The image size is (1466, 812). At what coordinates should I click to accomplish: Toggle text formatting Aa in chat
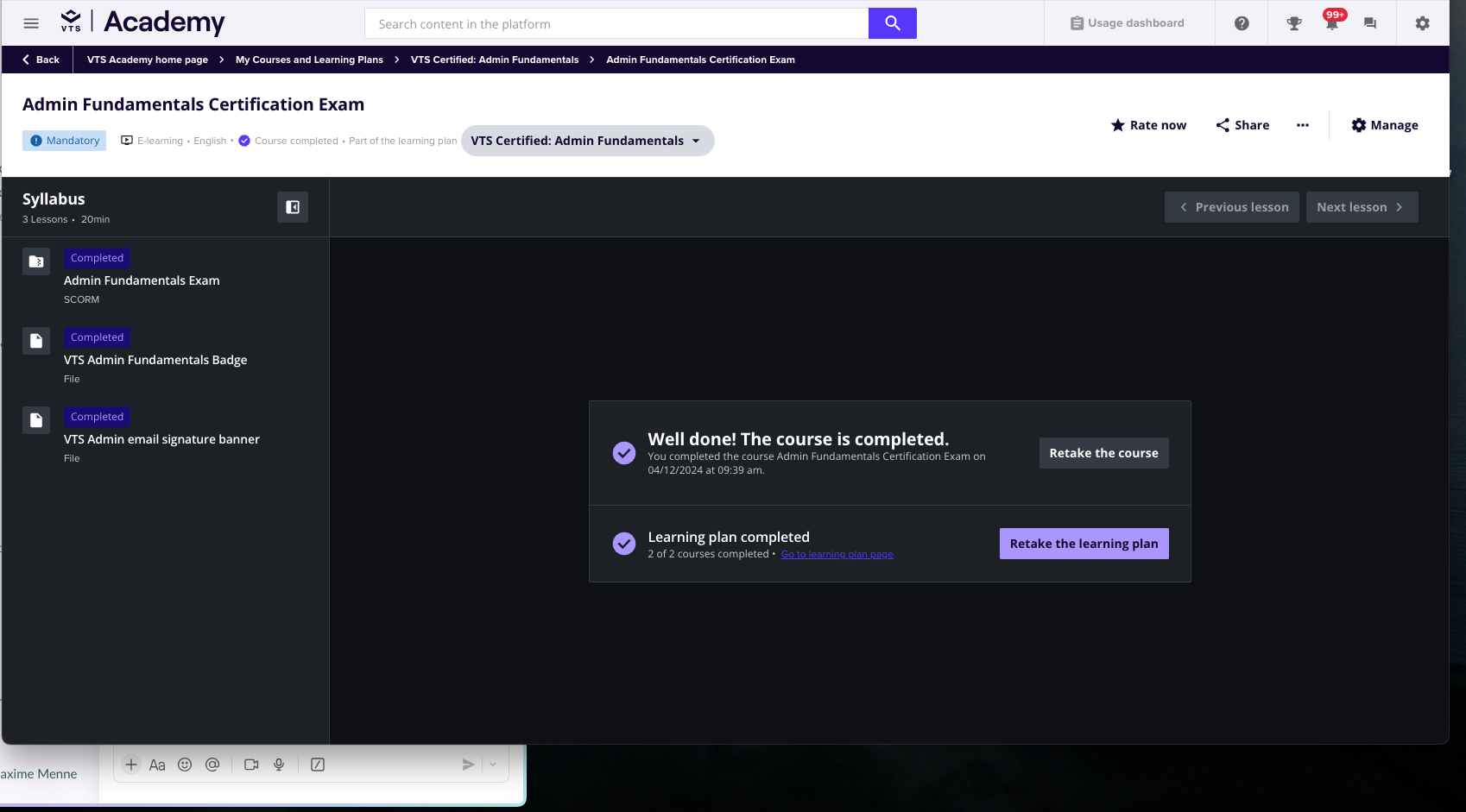click(157, 765)
